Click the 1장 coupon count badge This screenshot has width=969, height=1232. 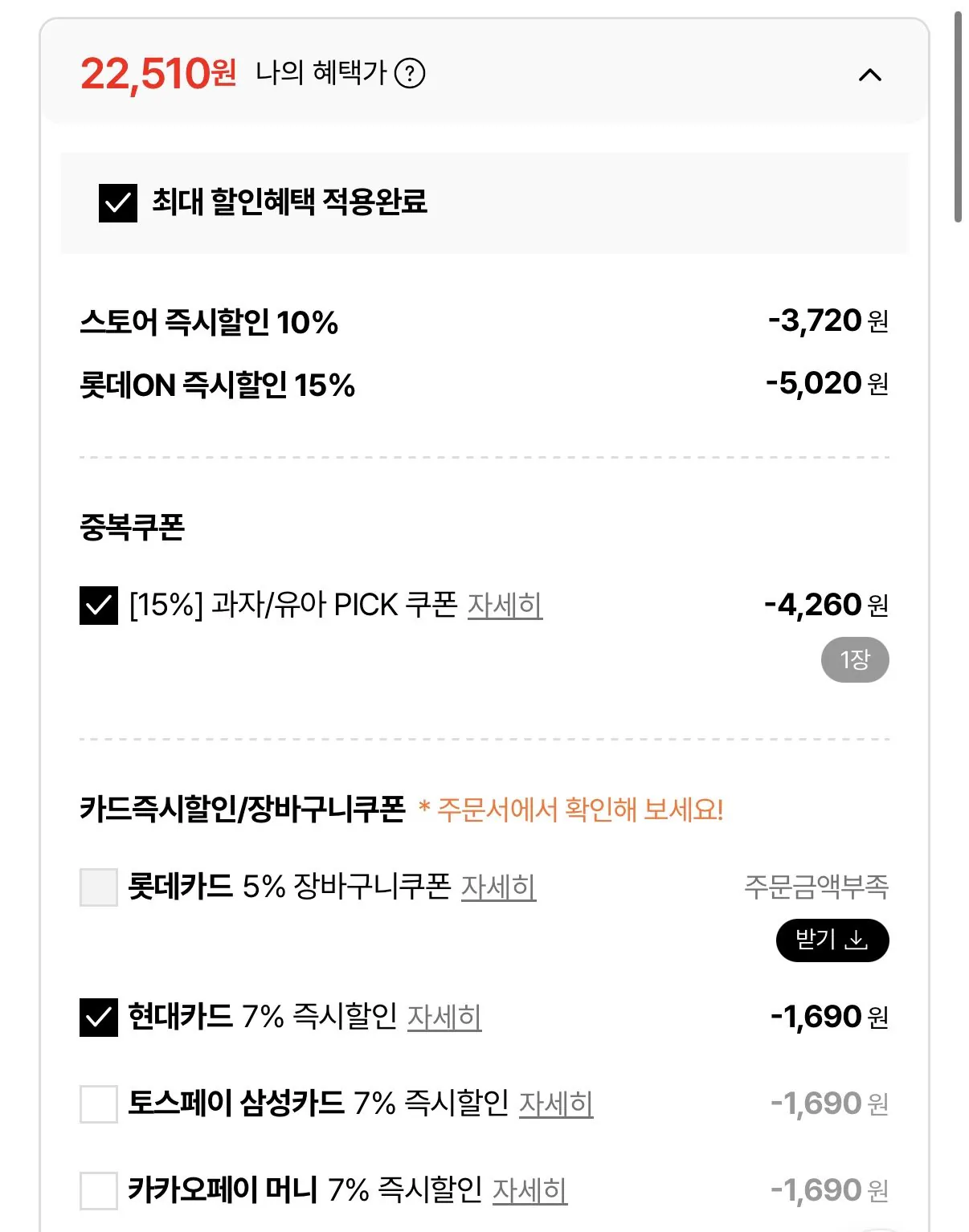854,660
